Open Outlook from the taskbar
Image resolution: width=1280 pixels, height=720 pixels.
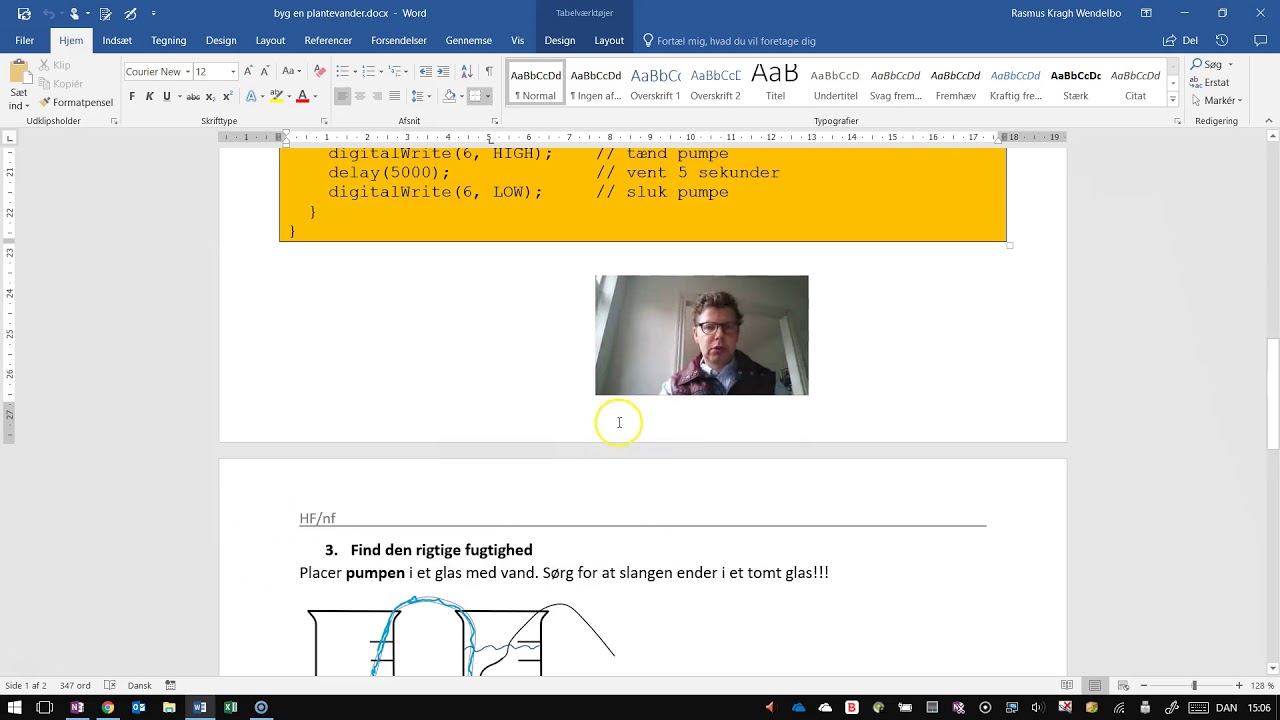tap(139, 707)
